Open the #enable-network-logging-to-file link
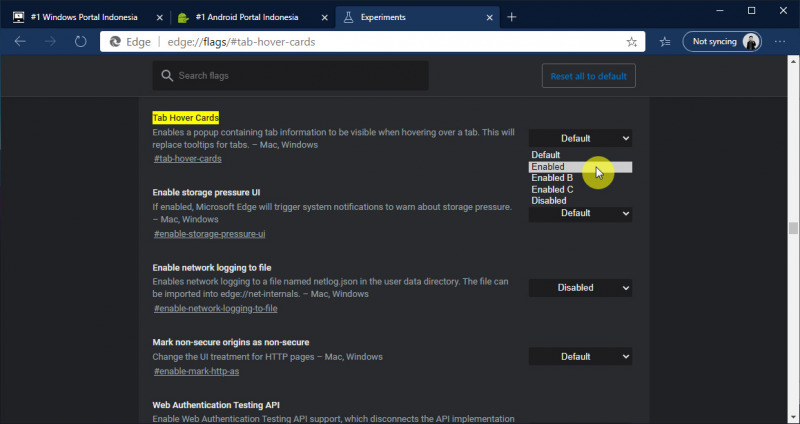800x424 pixels. (x=215, y=309)
